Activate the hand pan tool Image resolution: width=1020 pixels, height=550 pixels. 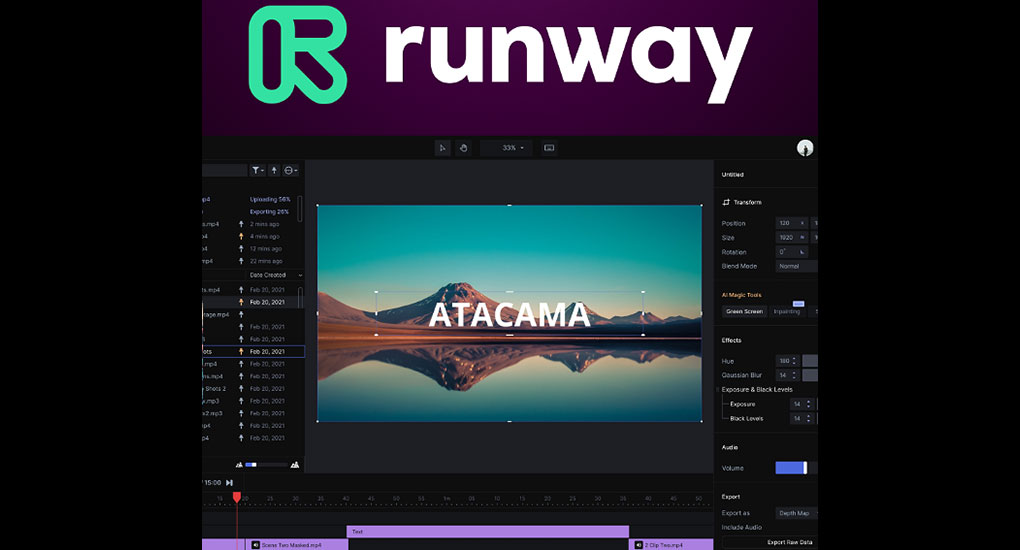464,148
